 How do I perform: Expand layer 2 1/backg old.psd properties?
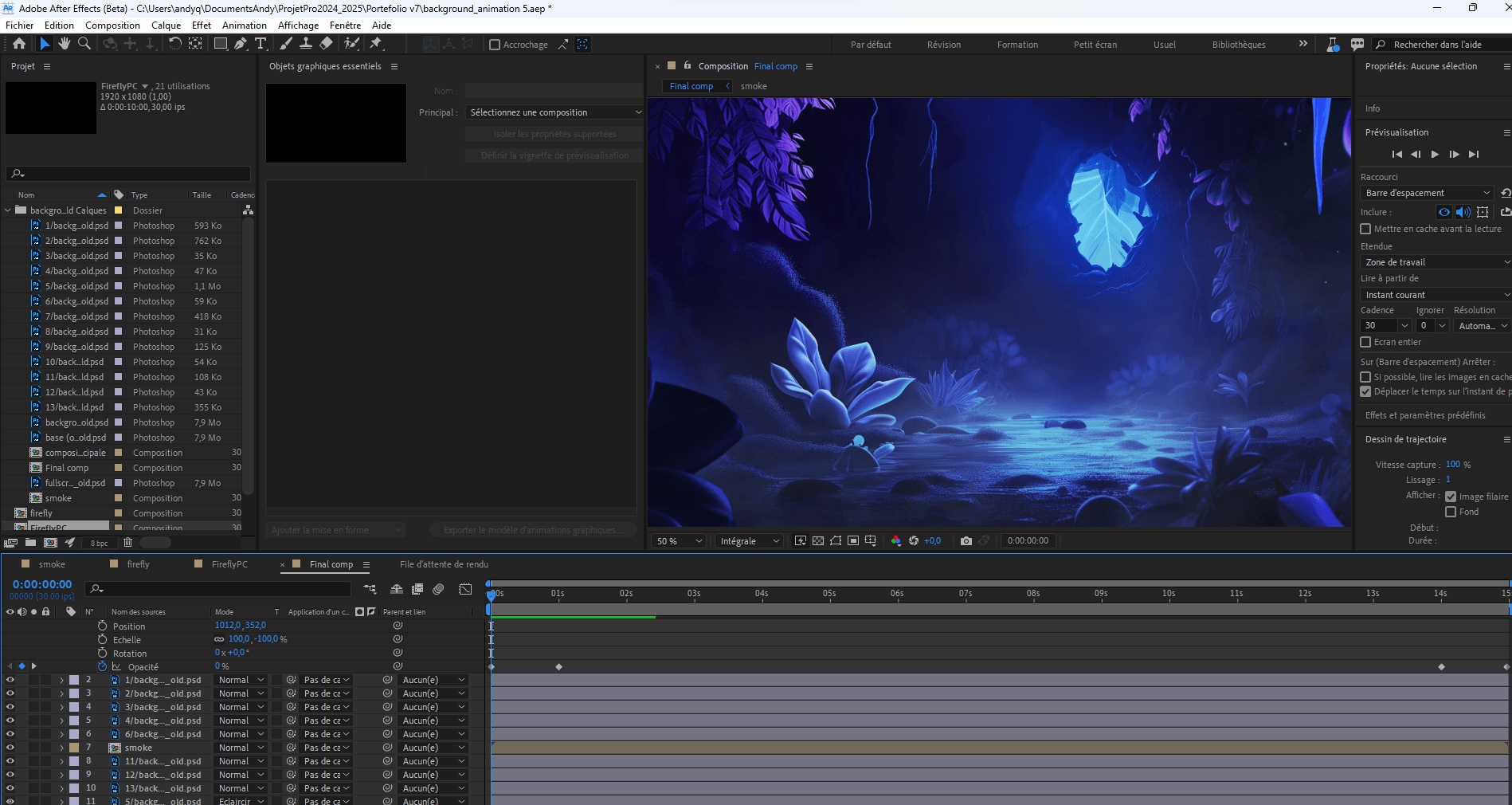(61, 680)
